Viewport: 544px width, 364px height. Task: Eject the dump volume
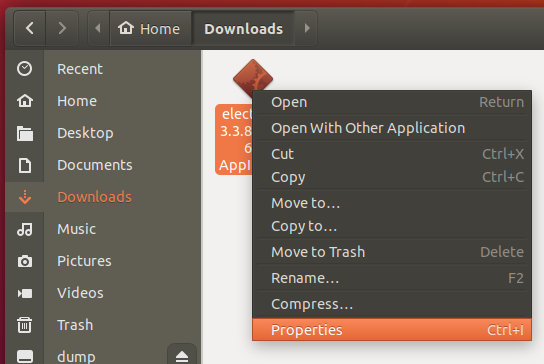tap(182, 355)
